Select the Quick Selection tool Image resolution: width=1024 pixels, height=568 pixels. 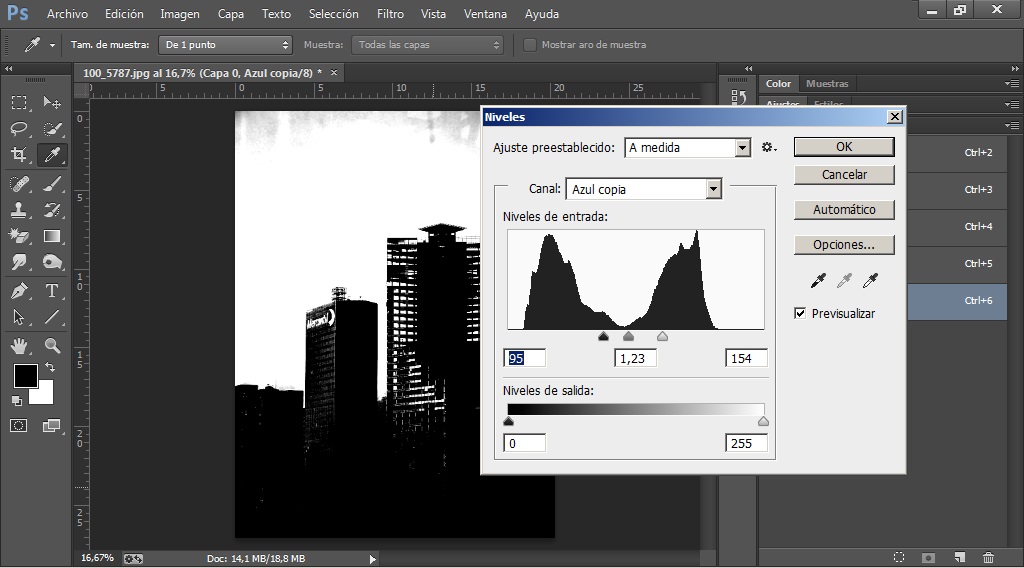click(52, 129)
